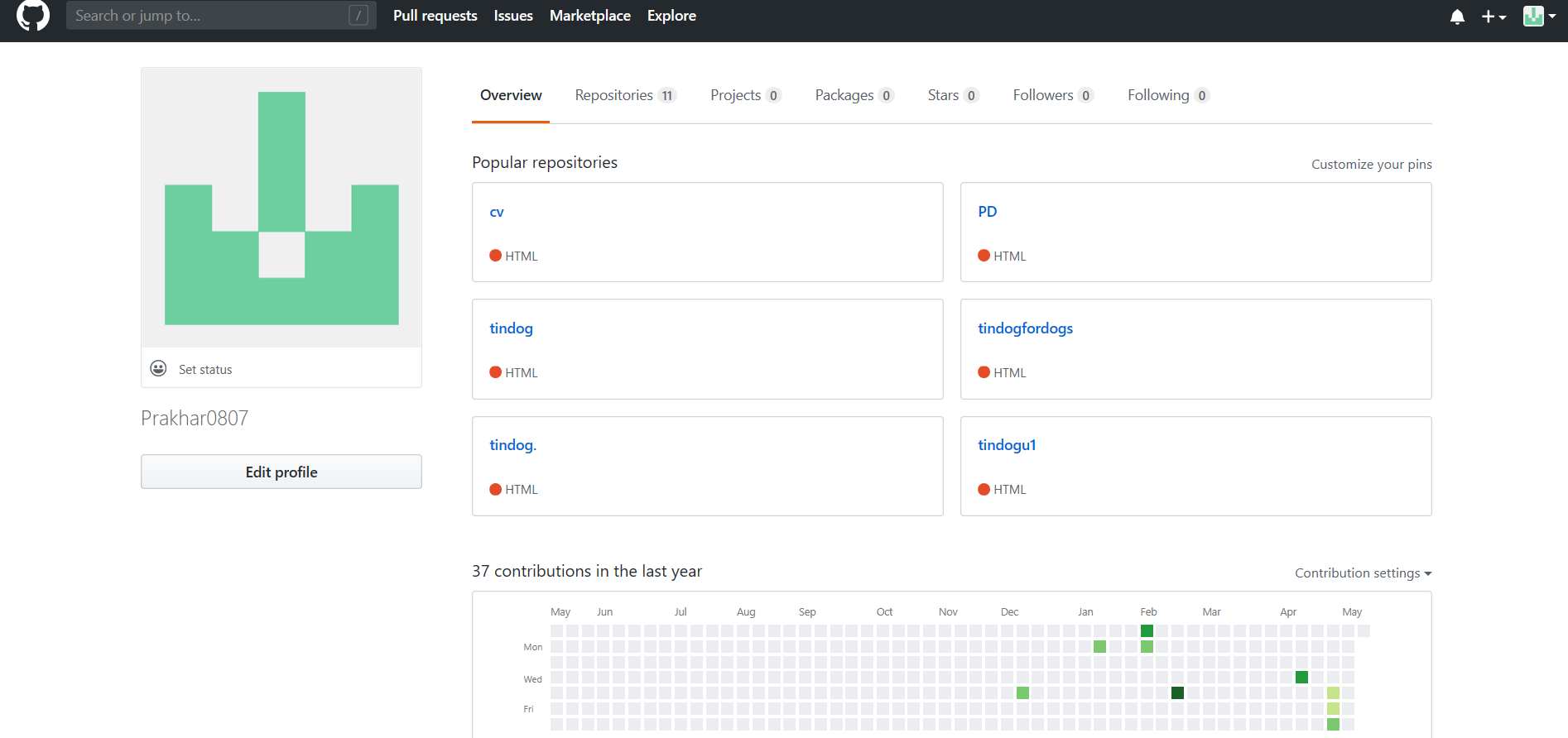Click the darkest green contribution square
The width and height of the screenshot is (1568, 738).
(x=1177, y=692)
